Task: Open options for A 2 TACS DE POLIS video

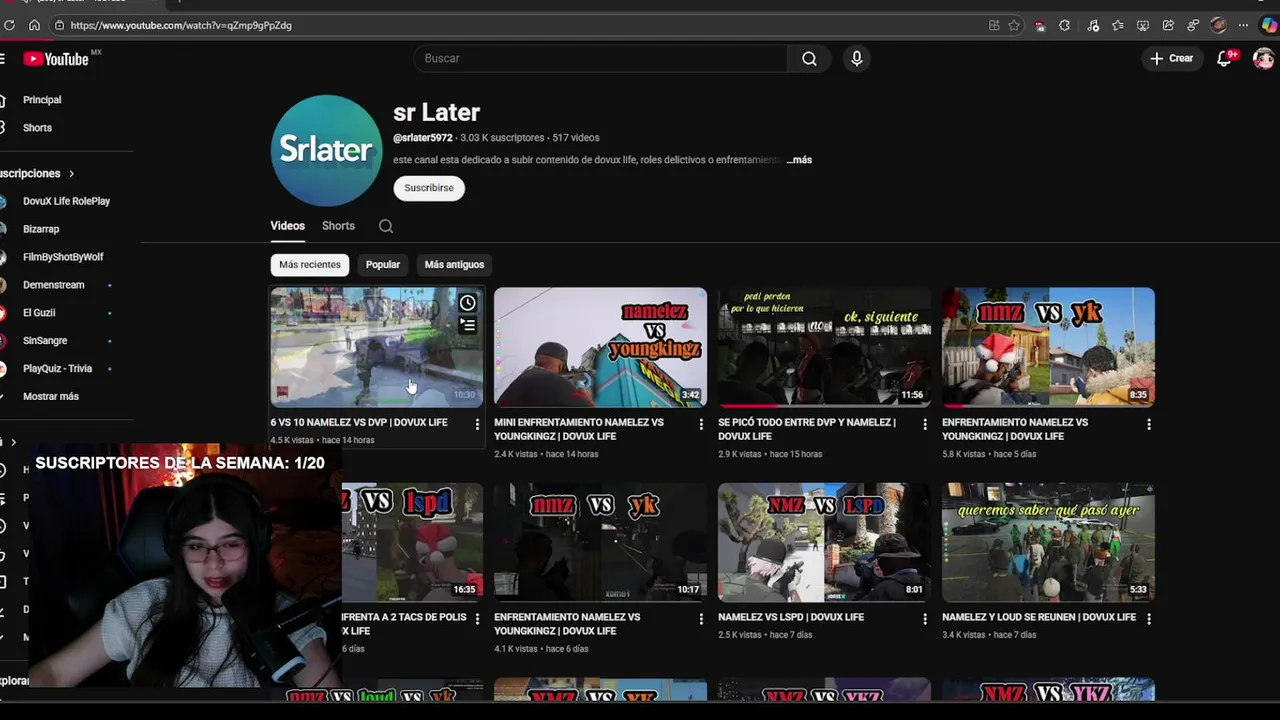Action: click(477, 619)
